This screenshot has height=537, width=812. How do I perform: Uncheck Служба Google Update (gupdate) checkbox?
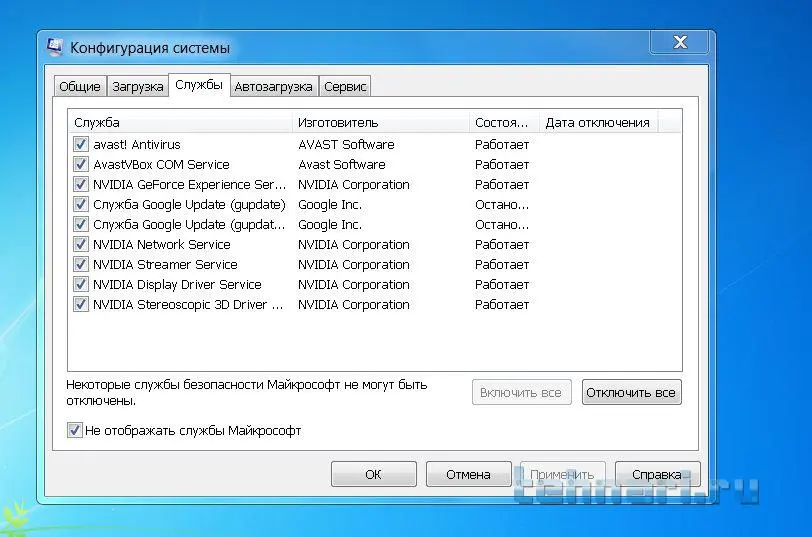coord(80,204)
